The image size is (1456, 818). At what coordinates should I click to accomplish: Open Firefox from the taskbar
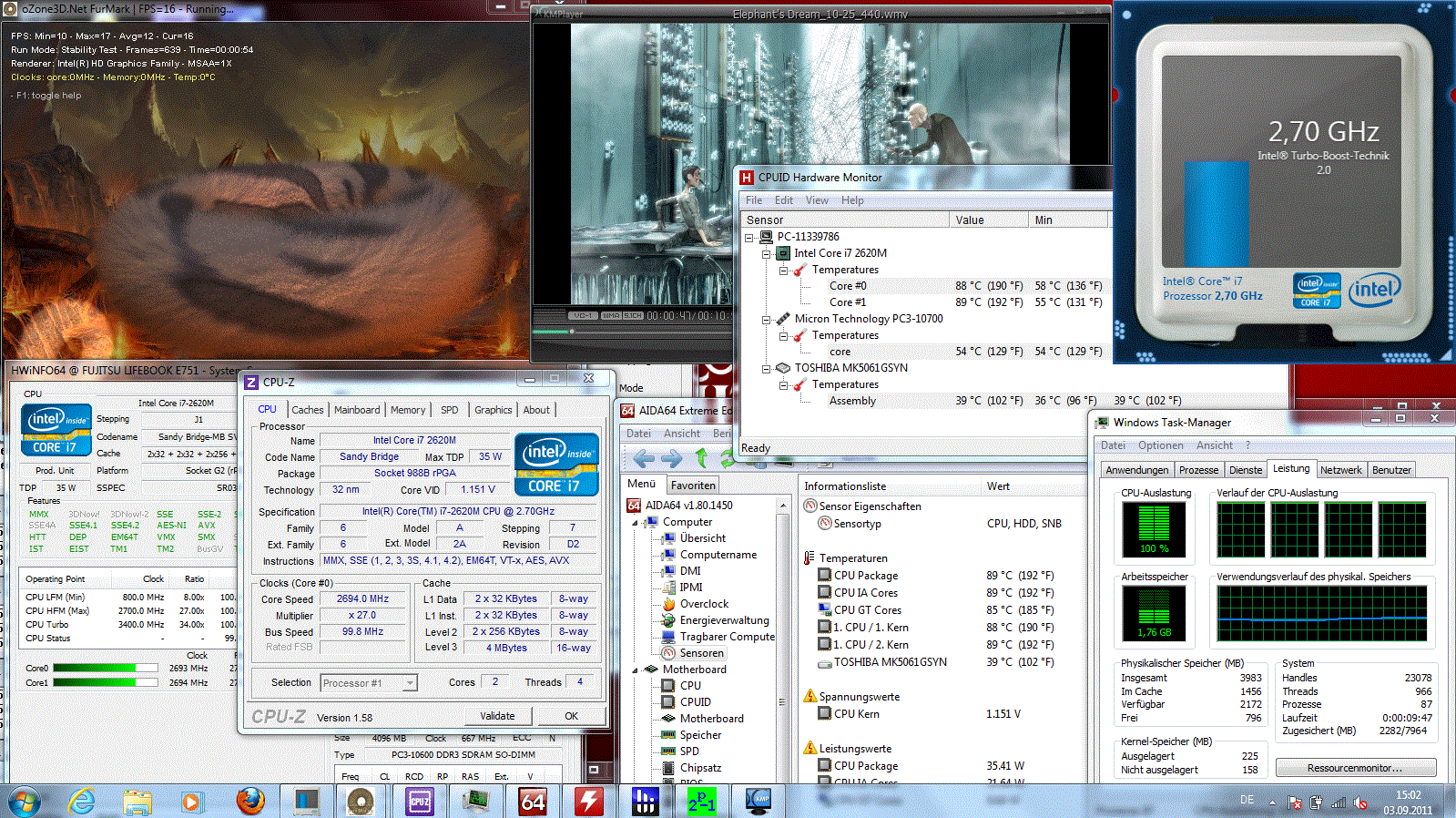pos(250,802)
